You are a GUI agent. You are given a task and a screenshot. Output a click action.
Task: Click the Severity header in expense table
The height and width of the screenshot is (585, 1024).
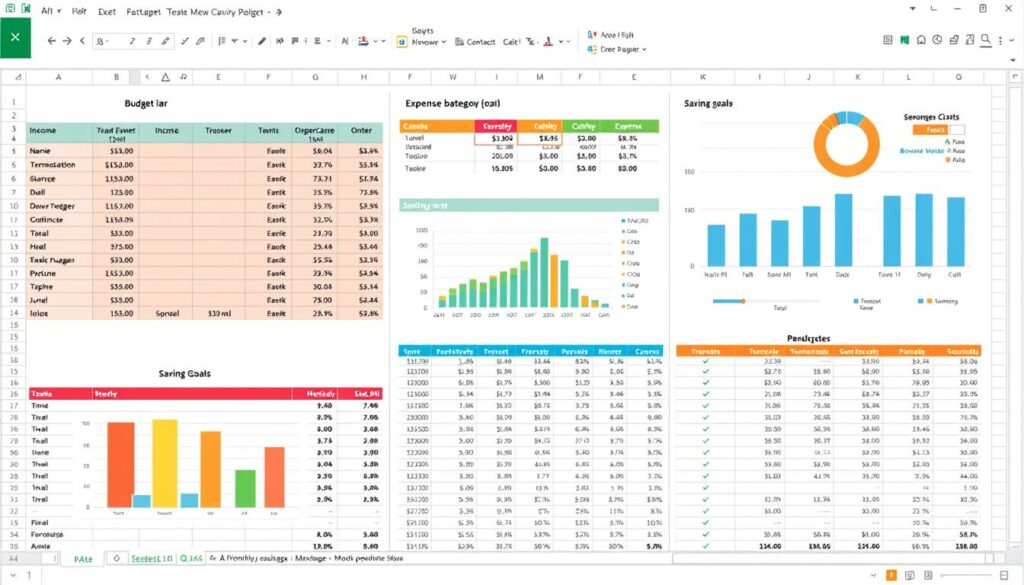pyautogui.click(x=496, y=126)
